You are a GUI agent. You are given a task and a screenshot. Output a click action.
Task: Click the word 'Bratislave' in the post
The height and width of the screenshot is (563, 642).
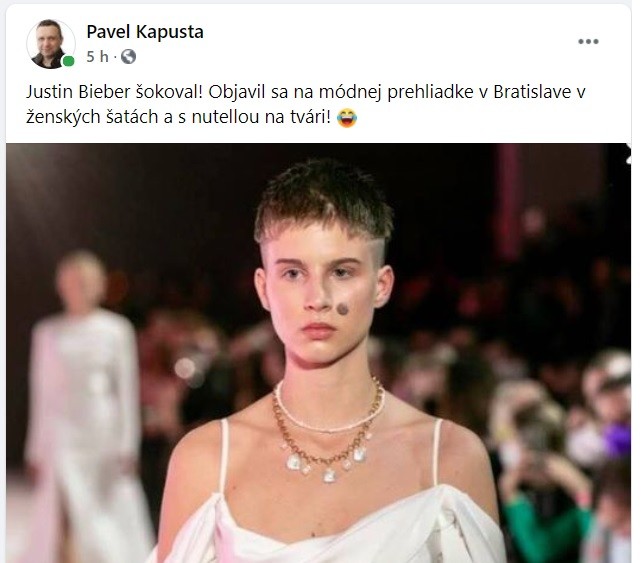pos(533,92)
